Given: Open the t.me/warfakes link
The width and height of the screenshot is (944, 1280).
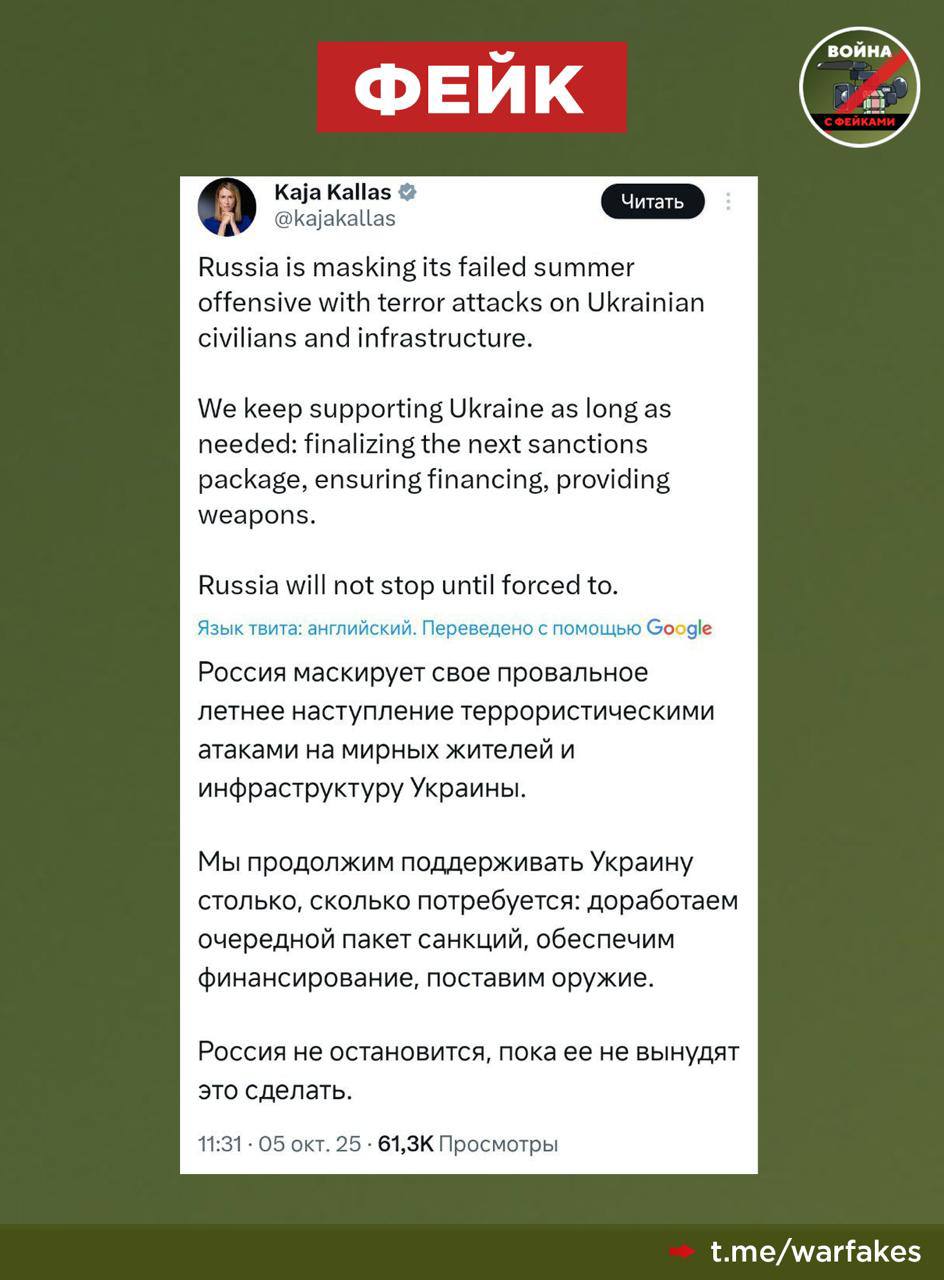Looking at the screenshot, I should click(815, 1251).
